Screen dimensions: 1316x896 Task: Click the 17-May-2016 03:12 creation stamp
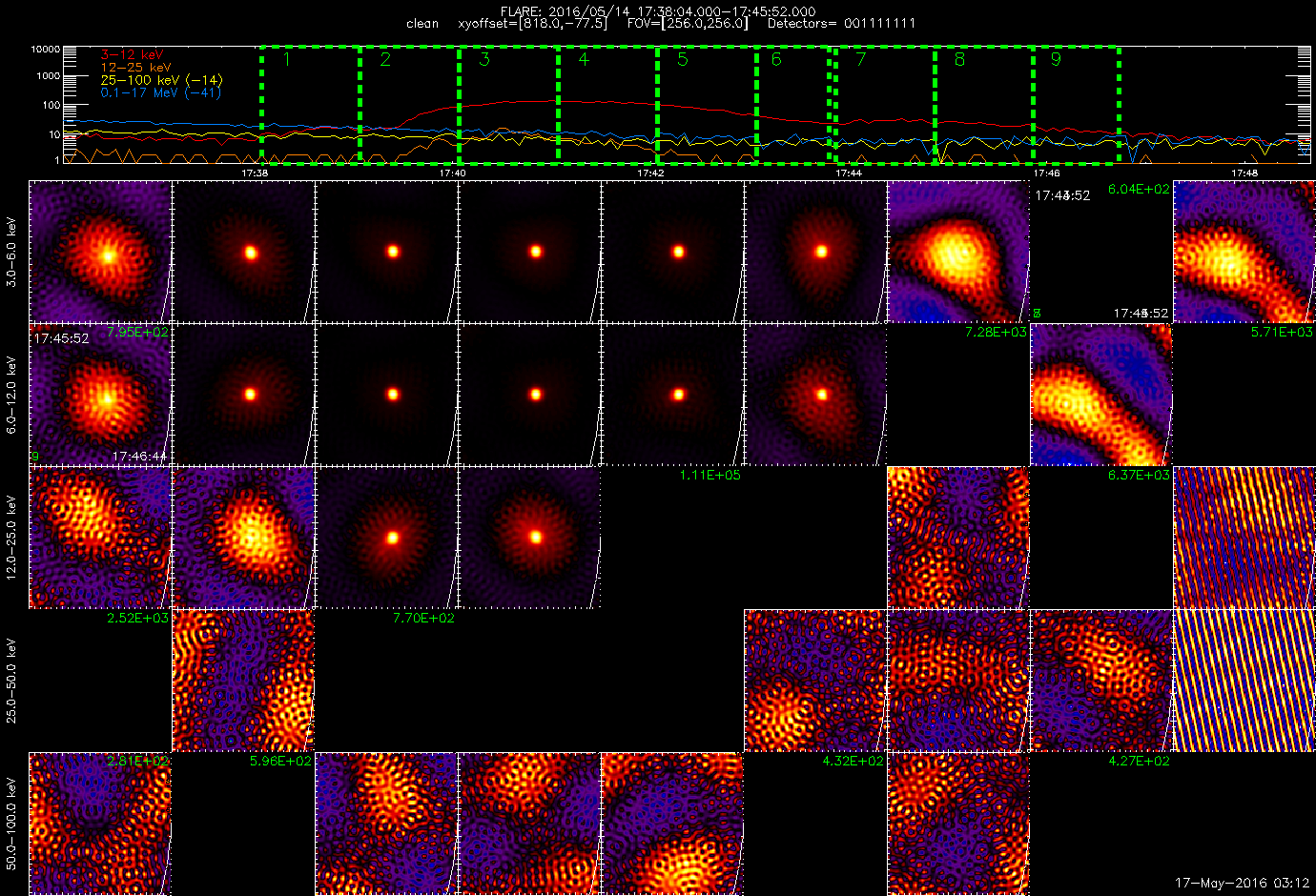(1242, 883)
